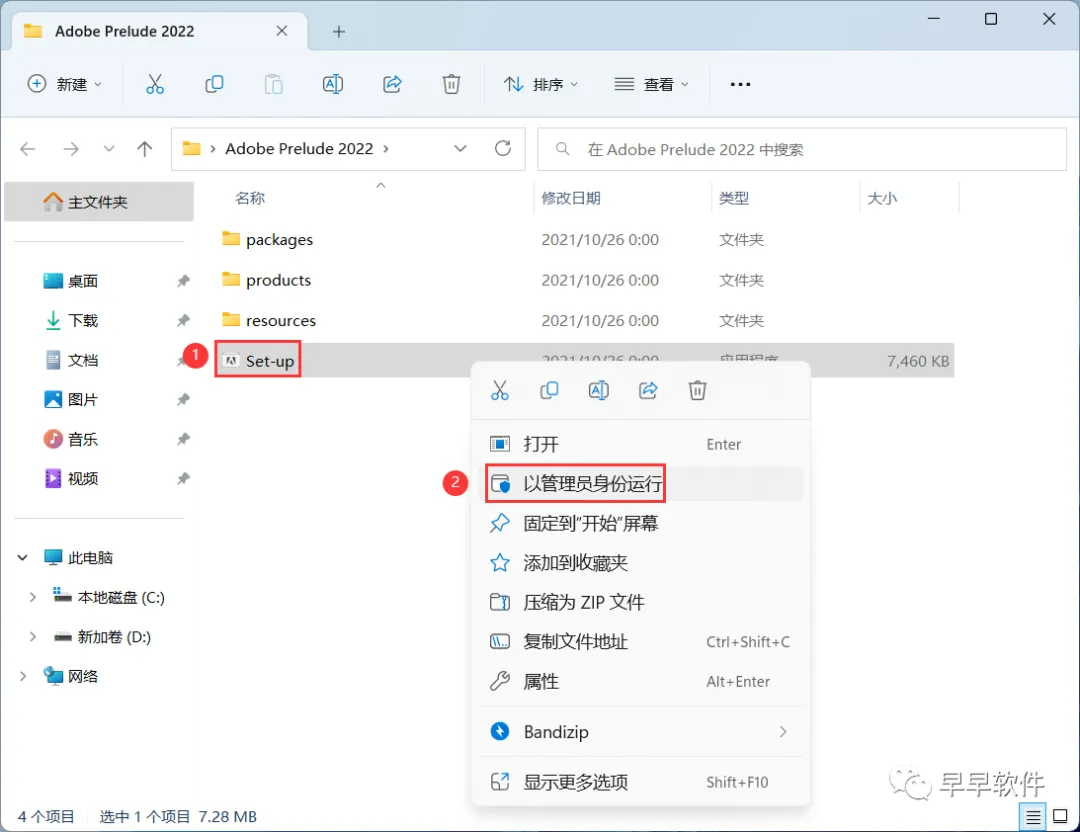
Task: Add a new tab with plus button
Action: point(338,32)
